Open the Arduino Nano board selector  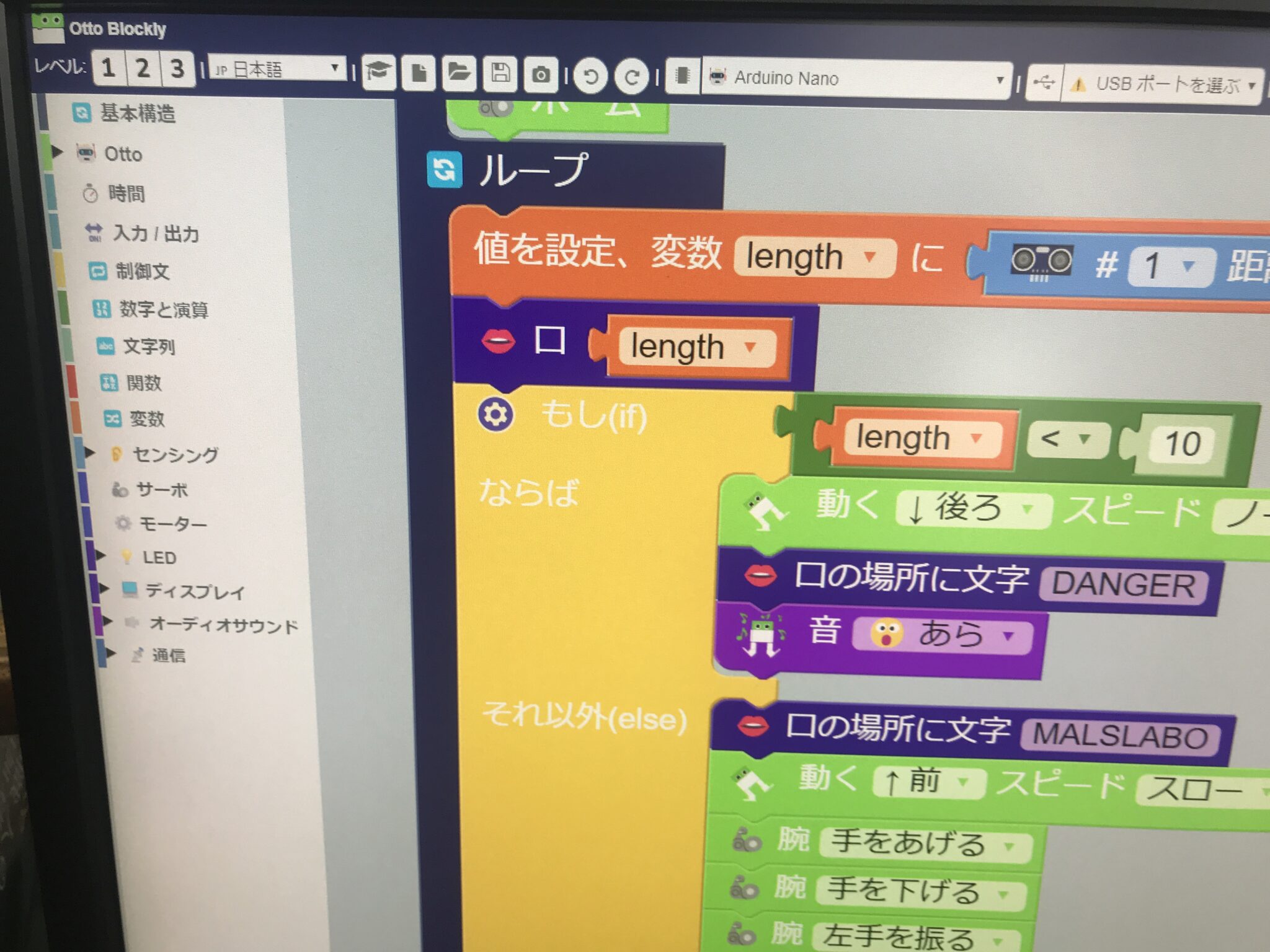point(856,77)
